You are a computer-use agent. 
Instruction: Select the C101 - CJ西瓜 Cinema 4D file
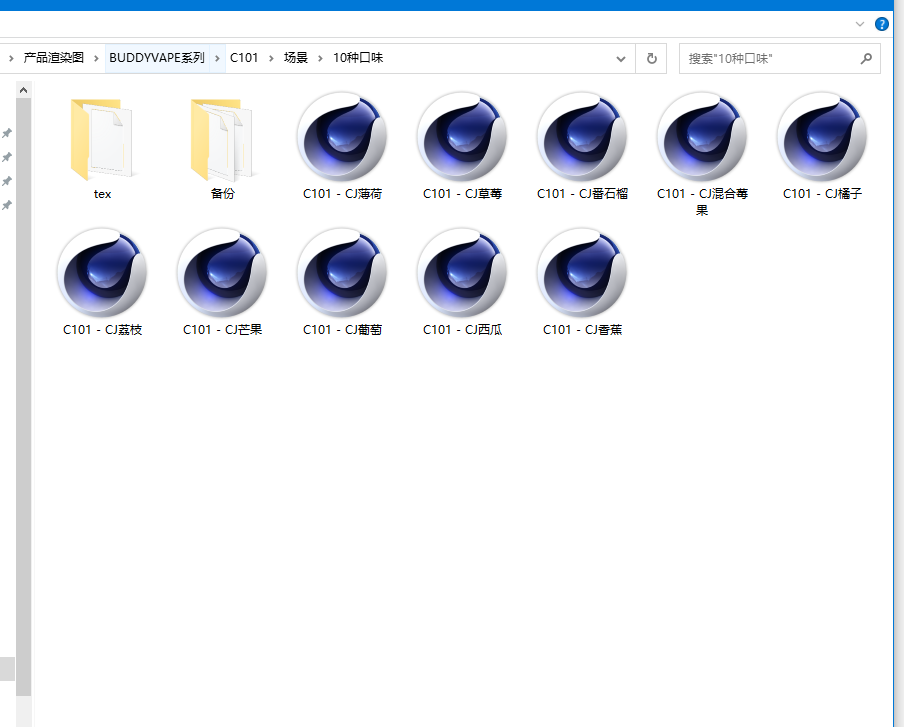(x=462, y=273)
